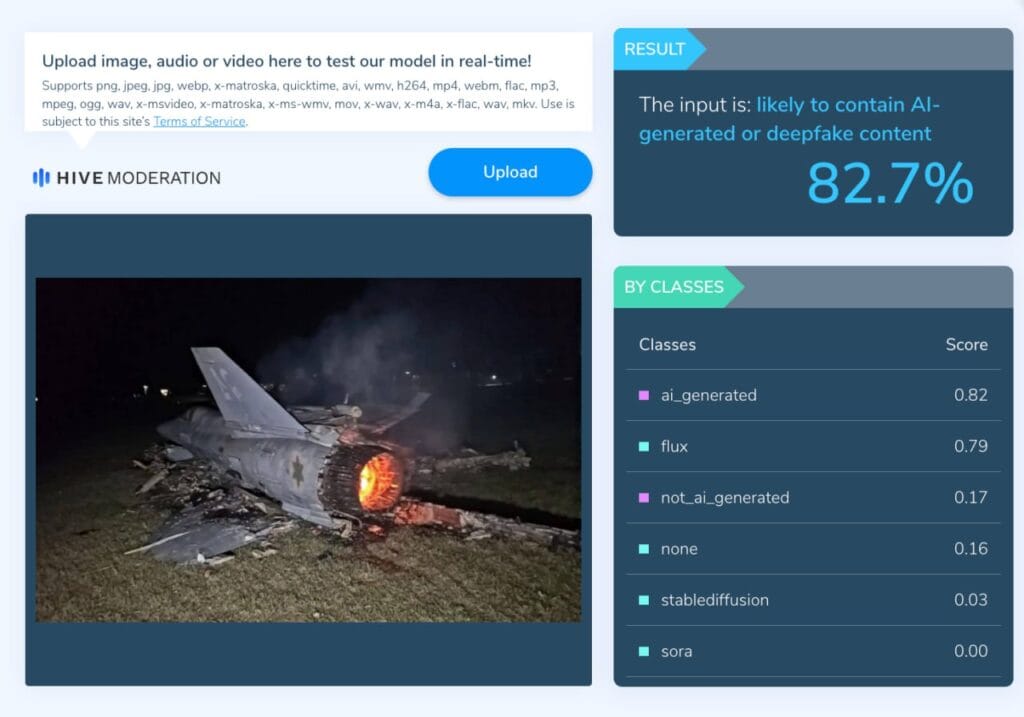Click the cyan swatch beside none

coord(644,549)
